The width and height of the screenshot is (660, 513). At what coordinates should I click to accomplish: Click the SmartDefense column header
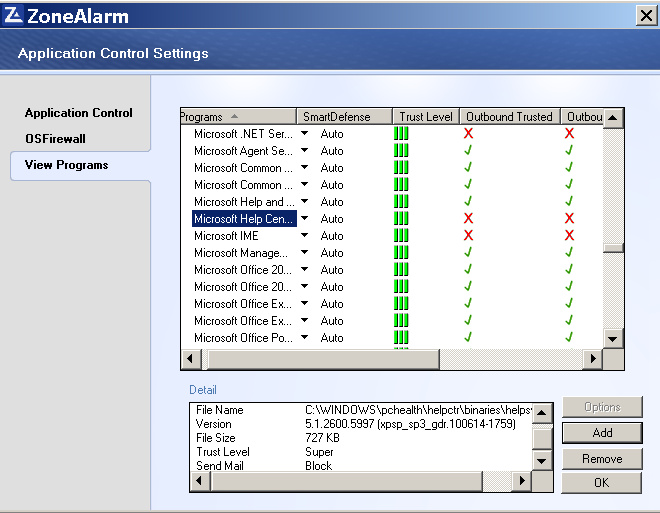tap(344, 117)
